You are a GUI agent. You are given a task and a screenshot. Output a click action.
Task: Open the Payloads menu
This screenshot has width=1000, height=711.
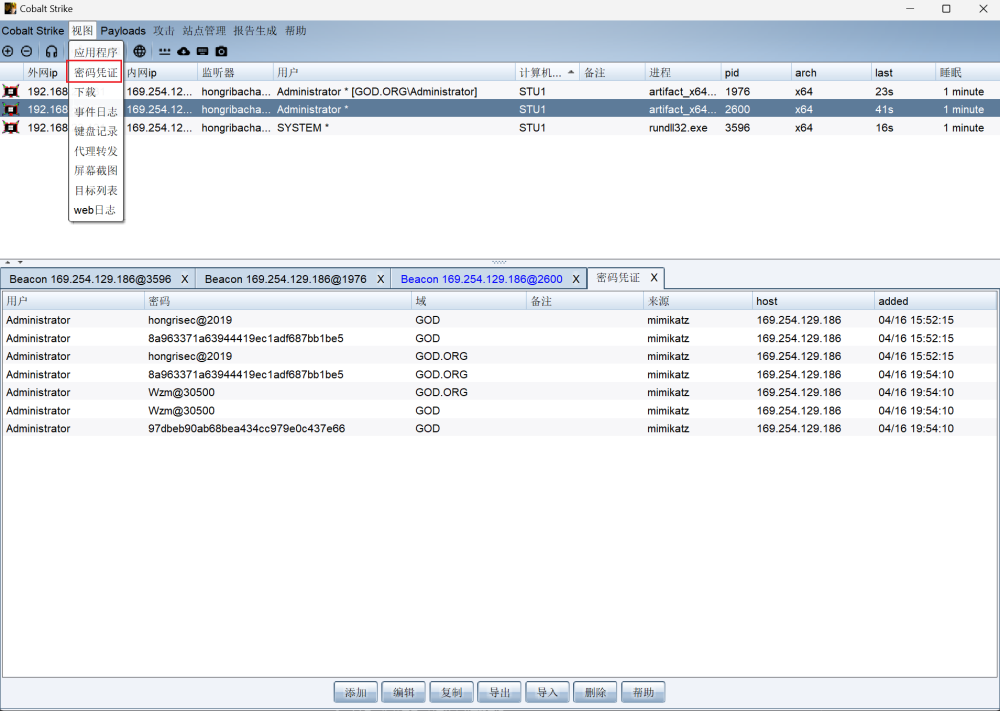pyautogui.click(x=123, y=31)
